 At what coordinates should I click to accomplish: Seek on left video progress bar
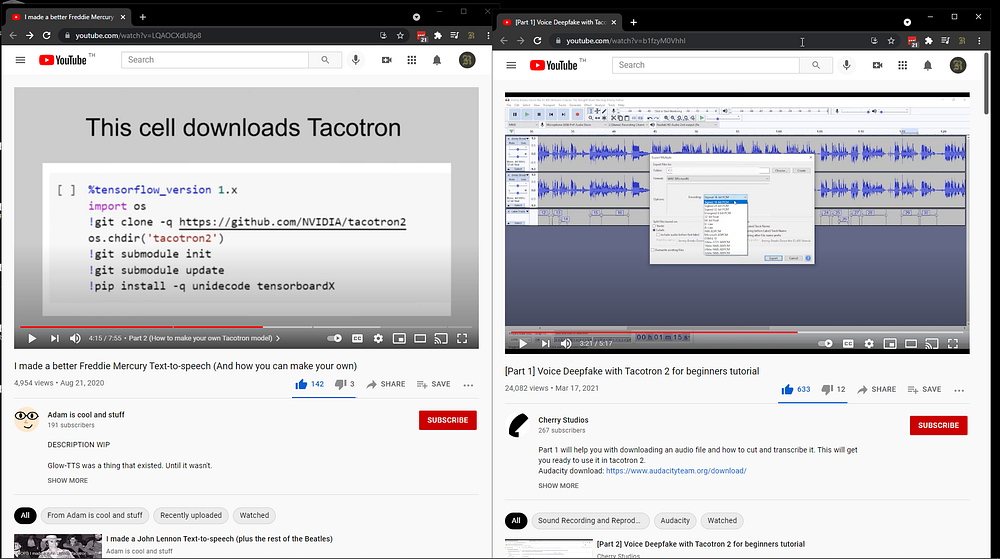tap(246, 327)
